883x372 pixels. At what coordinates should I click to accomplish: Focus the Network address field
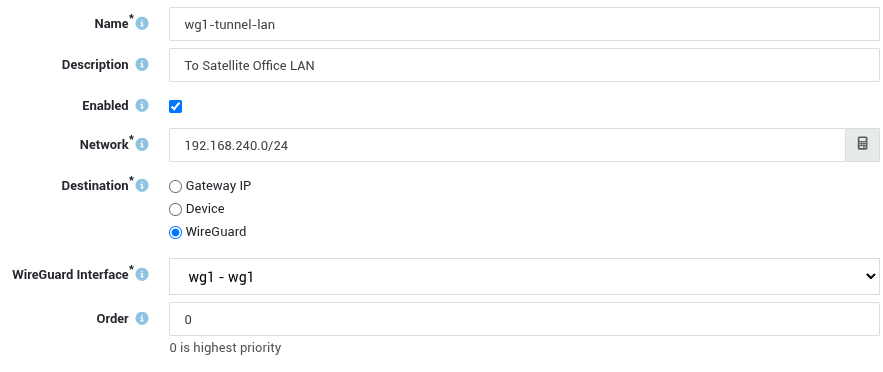pos(507,145)
